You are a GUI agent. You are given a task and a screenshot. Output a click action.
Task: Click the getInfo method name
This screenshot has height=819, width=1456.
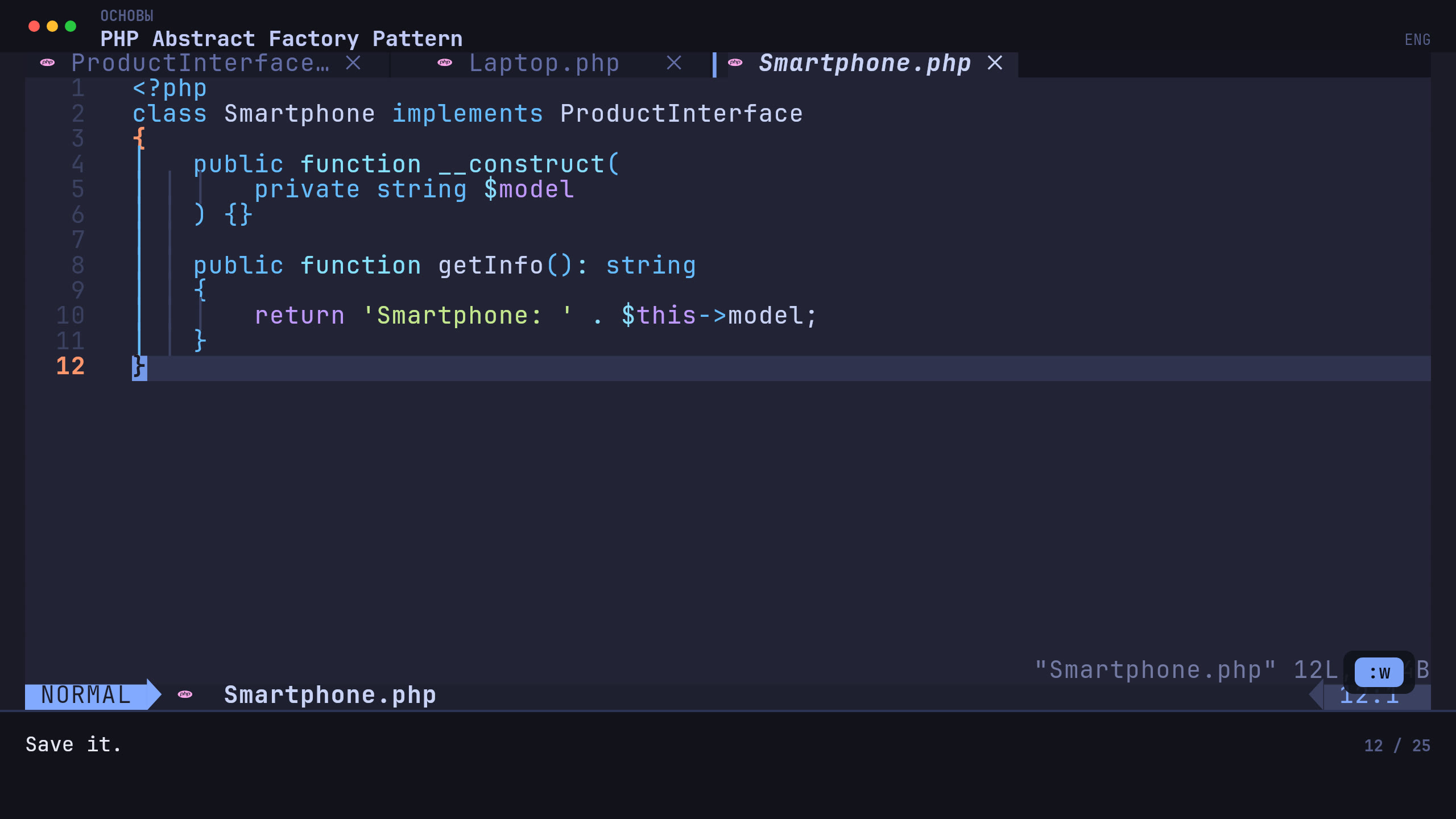tap(491, 266)
